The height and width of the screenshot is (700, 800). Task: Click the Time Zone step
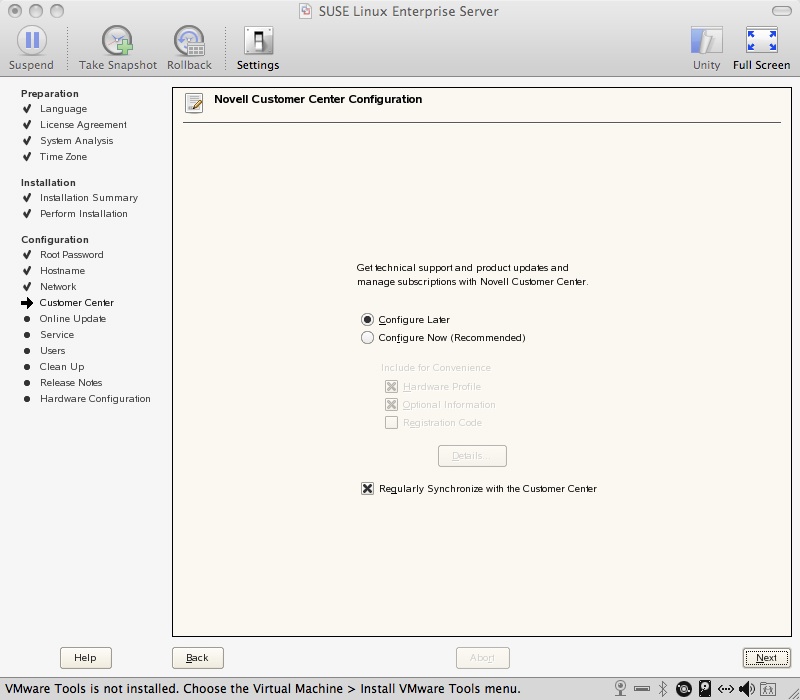pyautogui.click(x=63, y=157)
